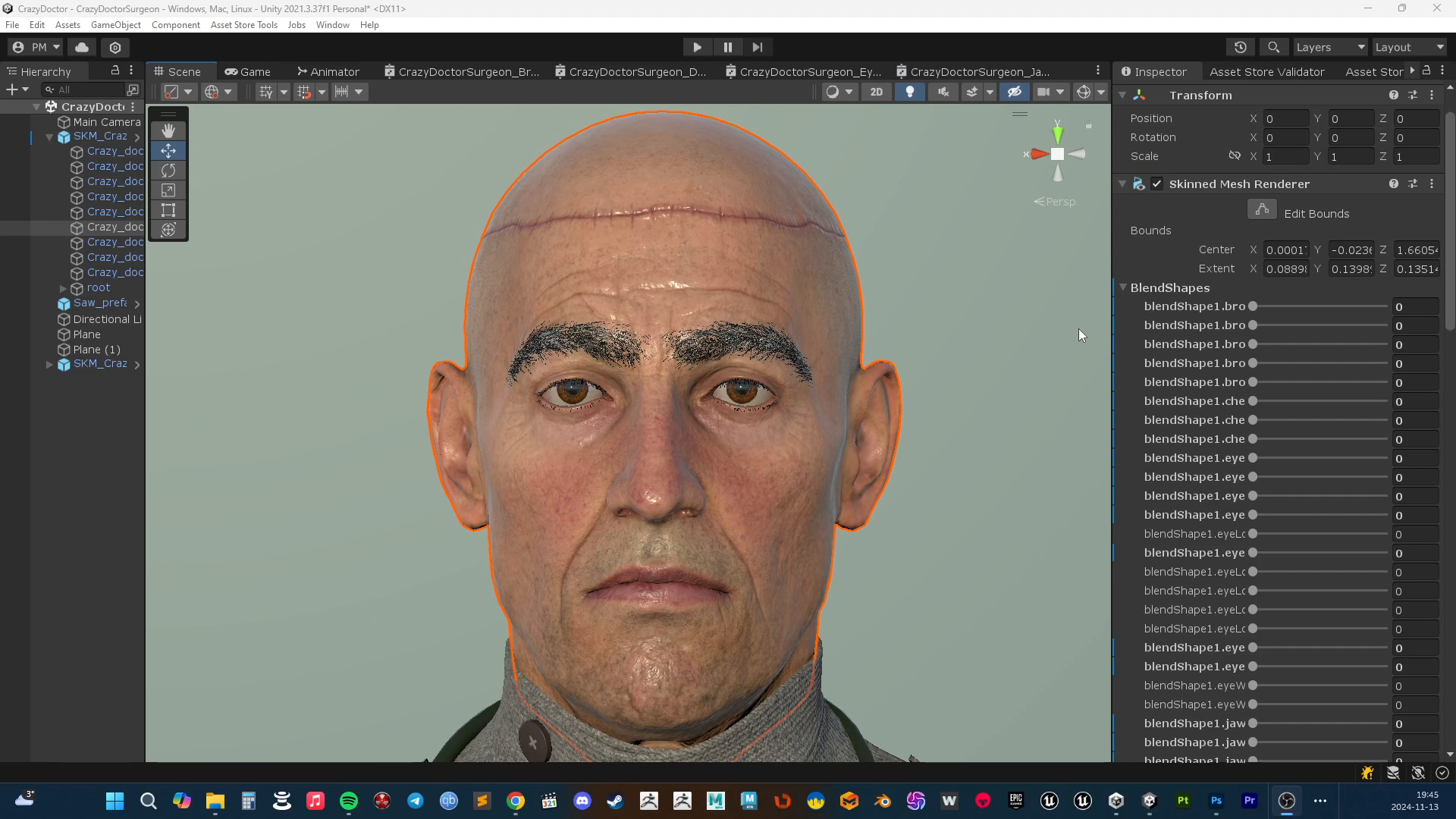Viewport: 1456px width, 819px height.
Task: Open Spotify from the taskbar
Action: coord(349,801)
